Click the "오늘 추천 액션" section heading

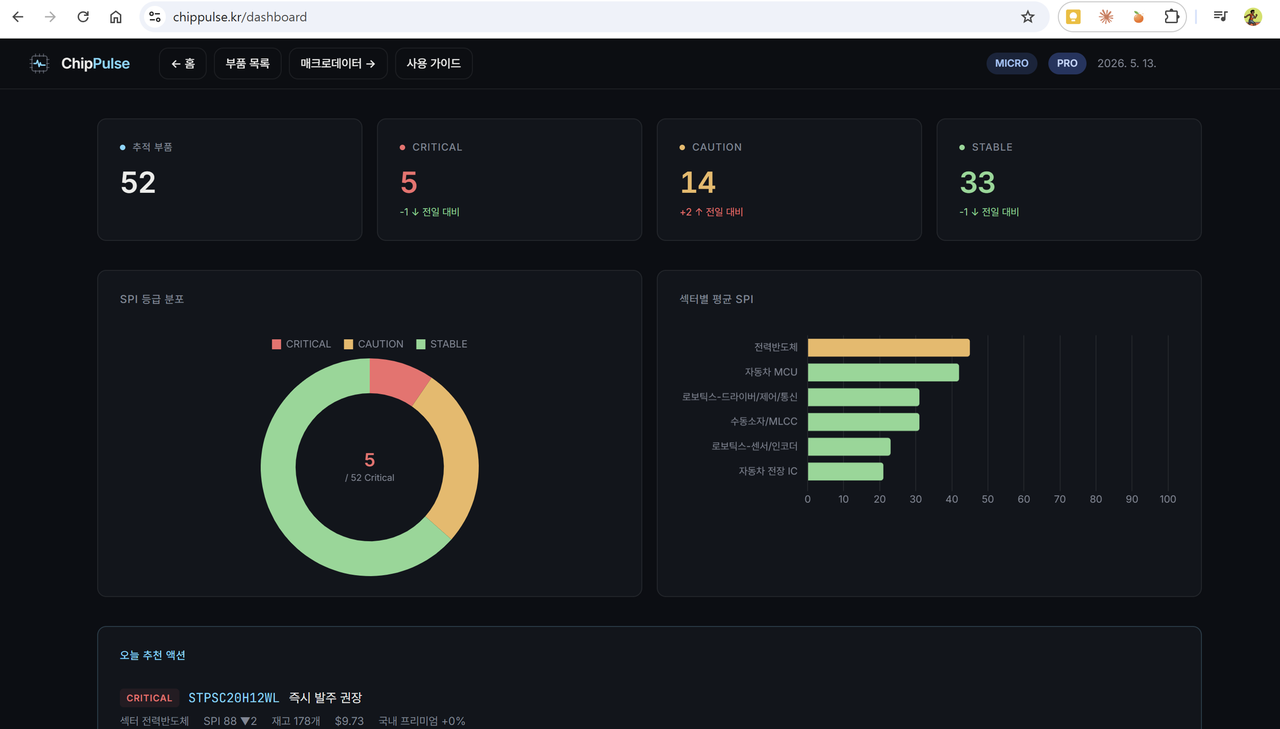click(x=153, y=655)
